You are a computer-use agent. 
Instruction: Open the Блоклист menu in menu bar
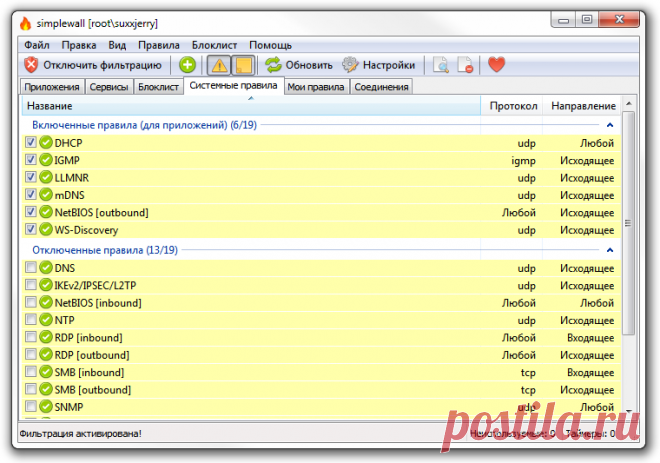click(x=214, y=45)
